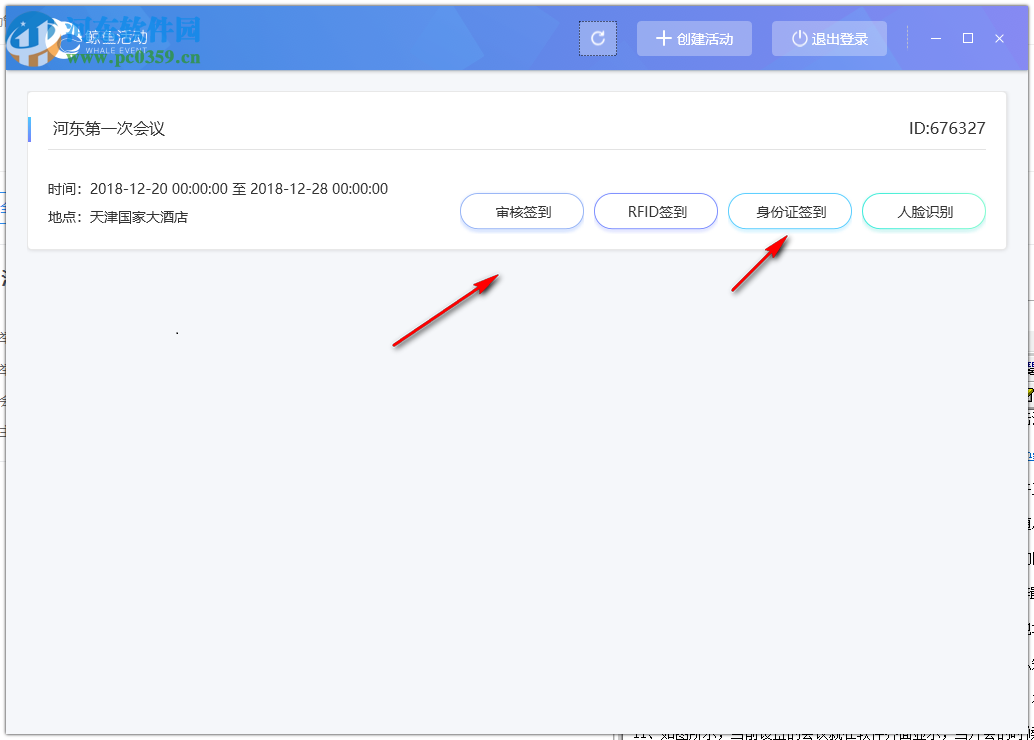Minimize the Whale Event window

tap(936, 38)
